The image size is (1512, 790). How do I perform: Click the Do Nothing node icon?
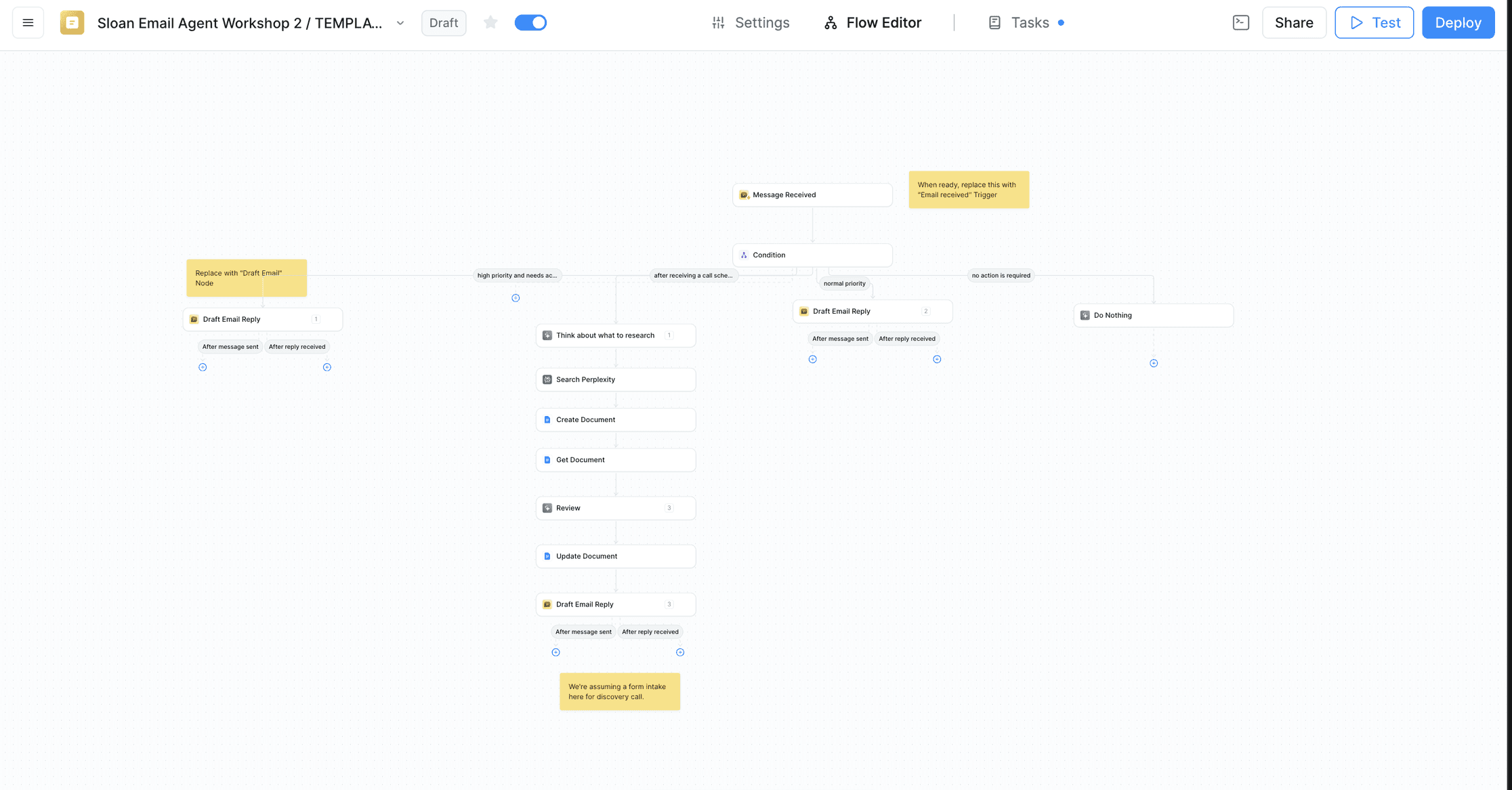click(1085, 316)
